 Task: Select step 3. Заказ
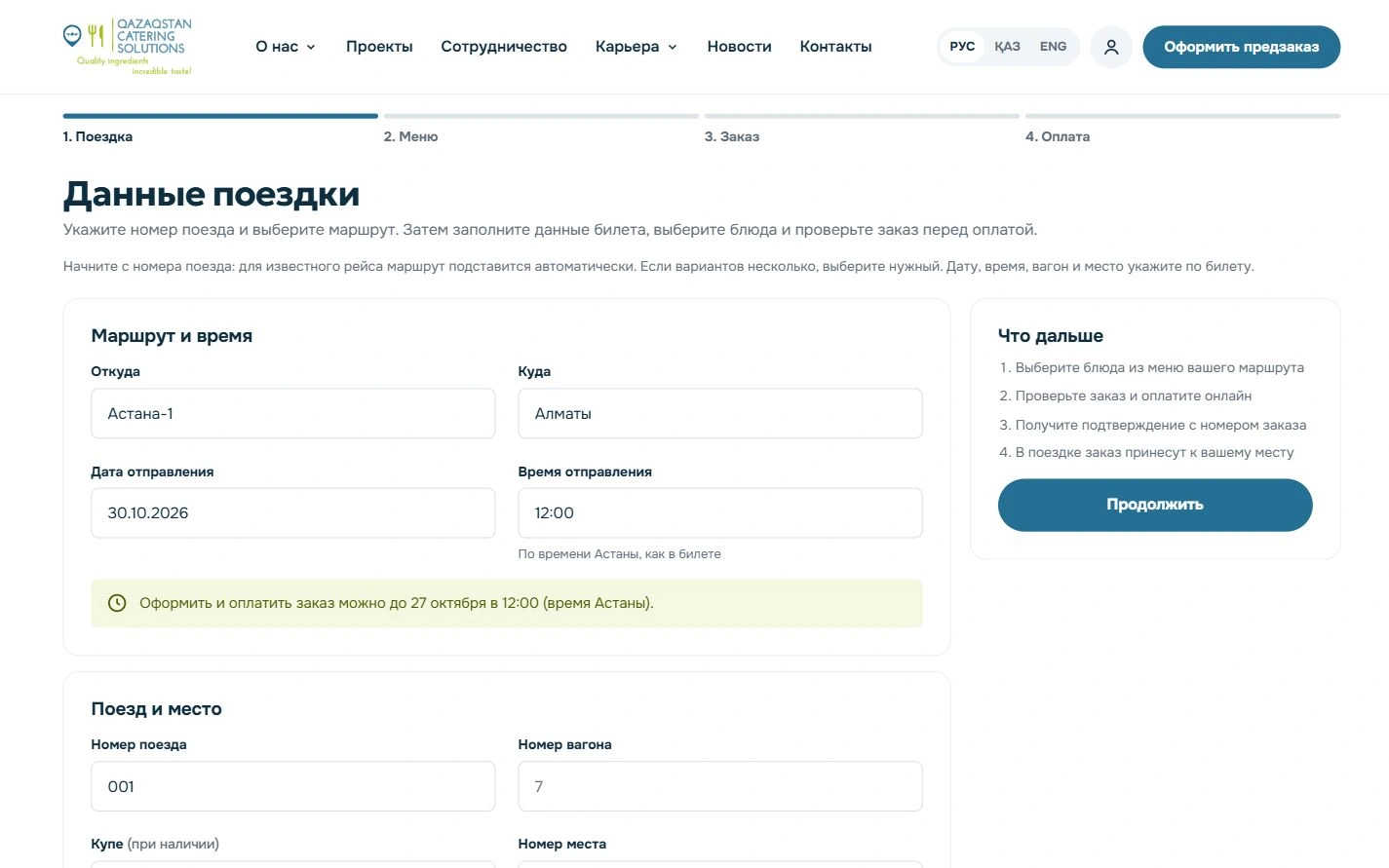point(862,130)
